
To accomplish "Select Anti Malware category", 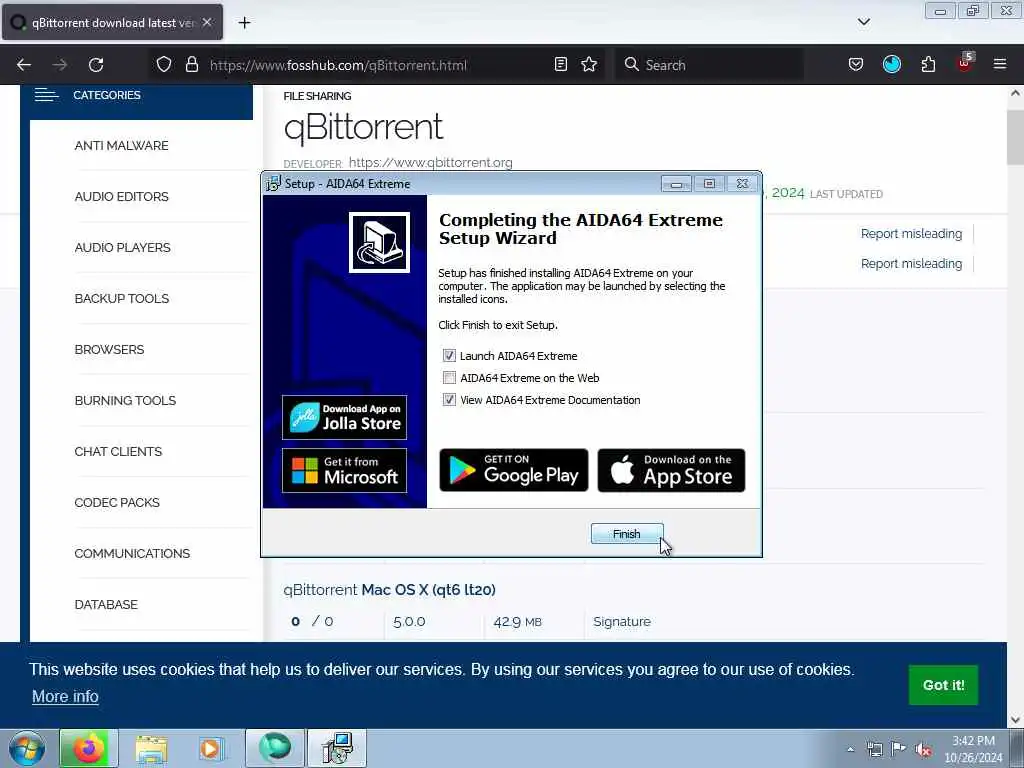I will (121, 146).
